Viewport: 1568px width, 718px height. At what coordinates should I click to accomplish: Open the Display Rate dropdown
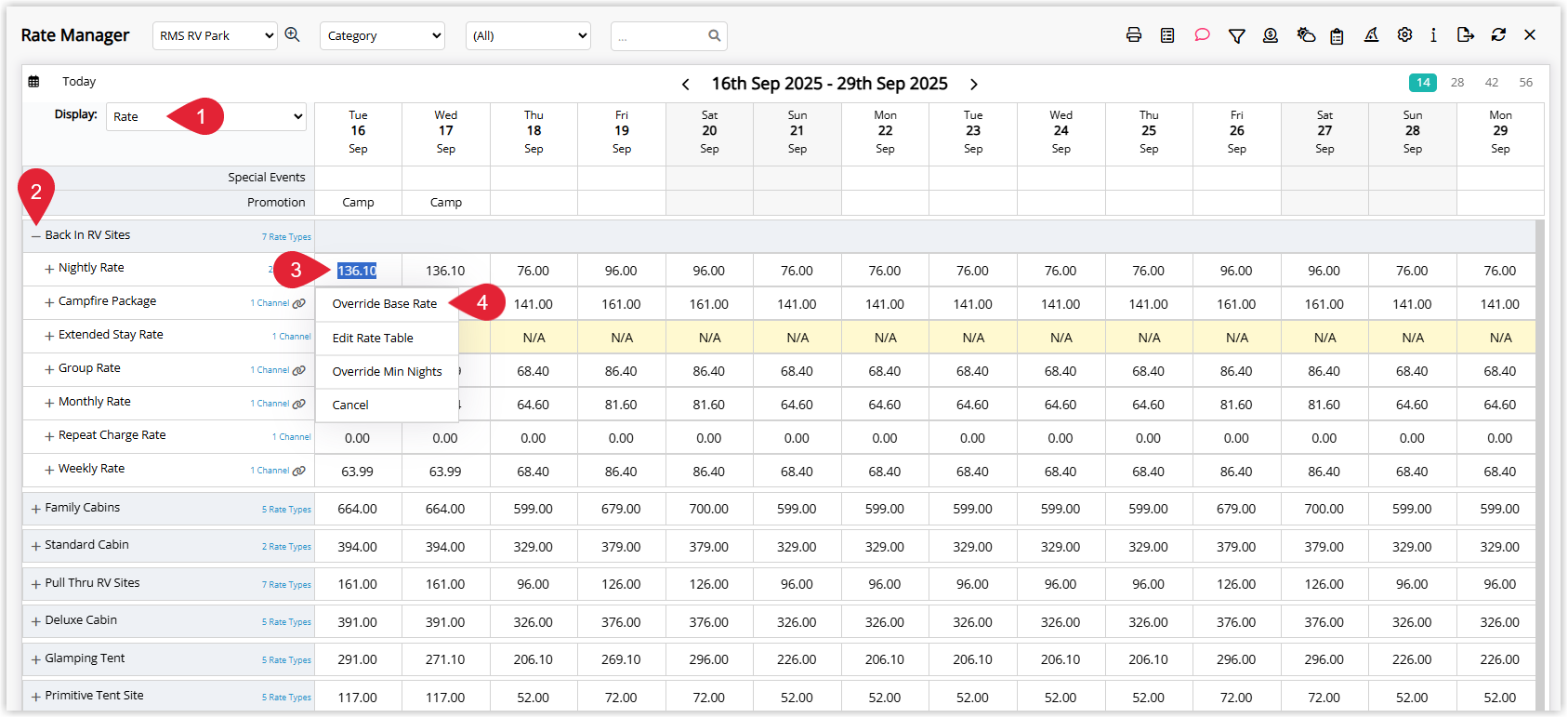[206, 116]
